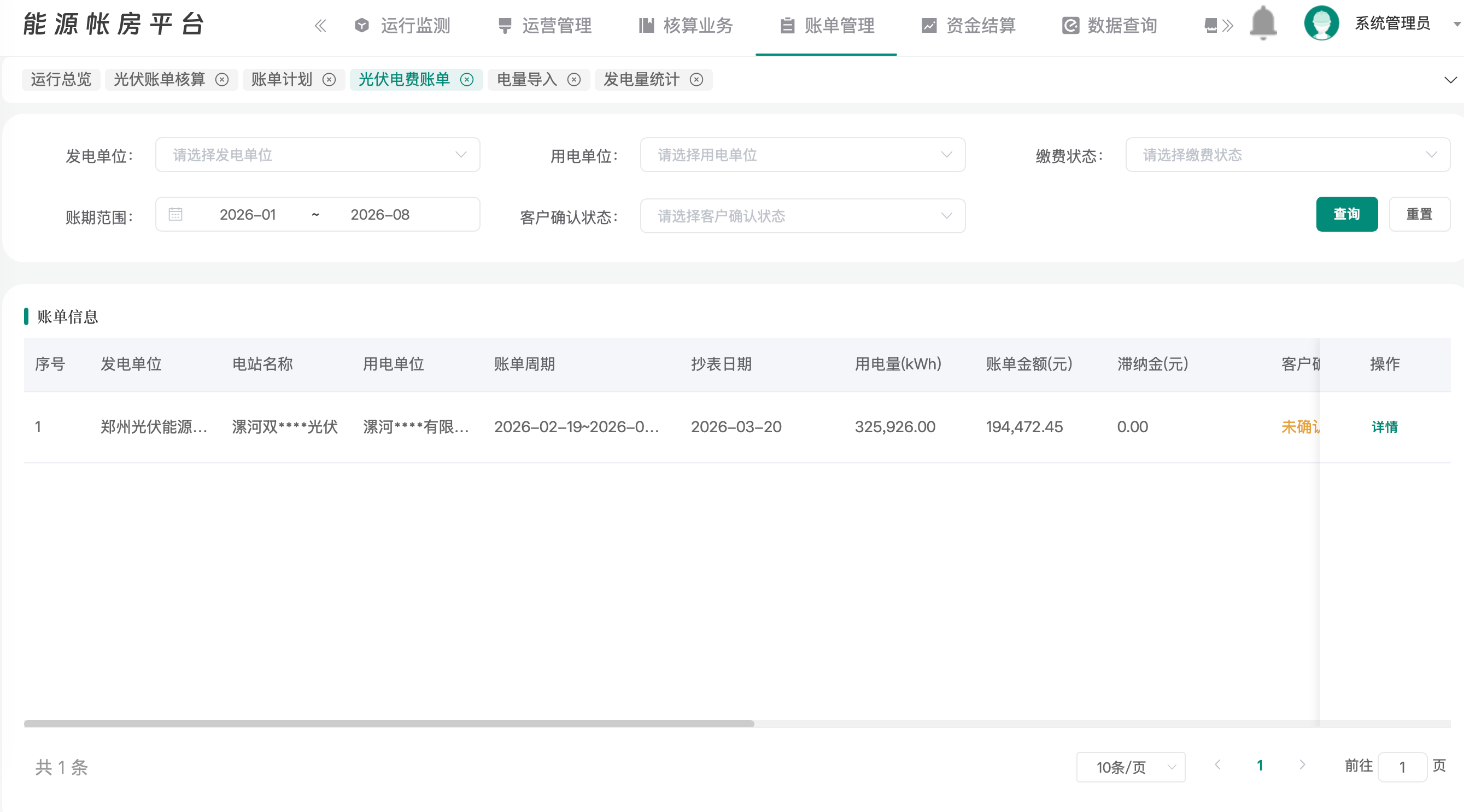
Task: Open the 运营管理 menu
Action: click(x=544, y=26)
